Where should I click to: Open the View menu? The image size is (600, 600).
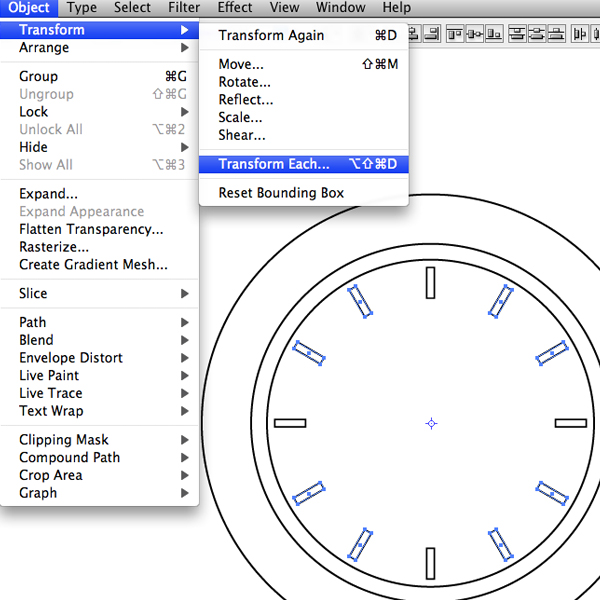(x=284, y=8)
